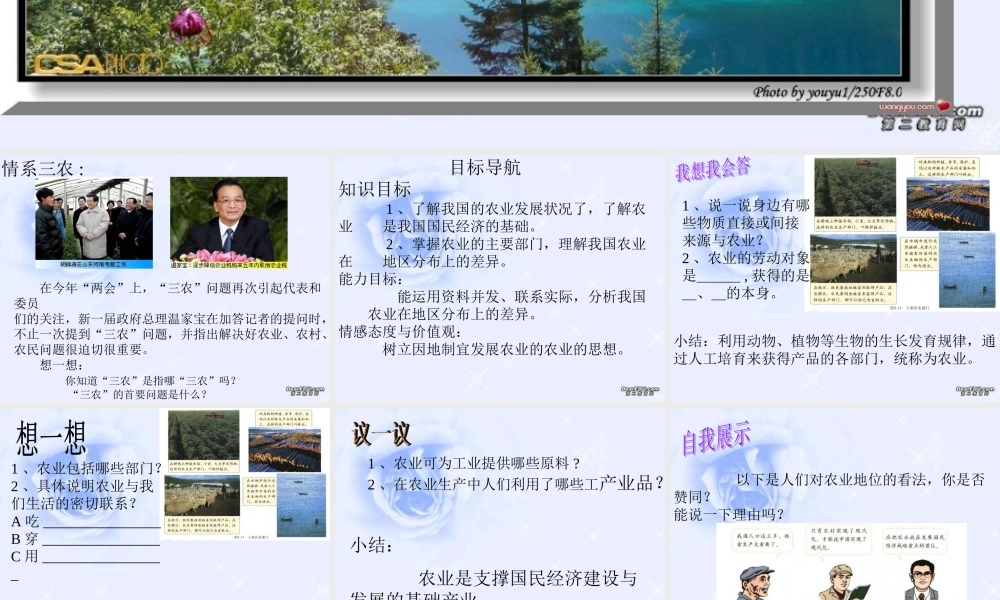Click speech bubble above the glasses man
Viewport: 1000px width, 600px height.
point(915,542)
